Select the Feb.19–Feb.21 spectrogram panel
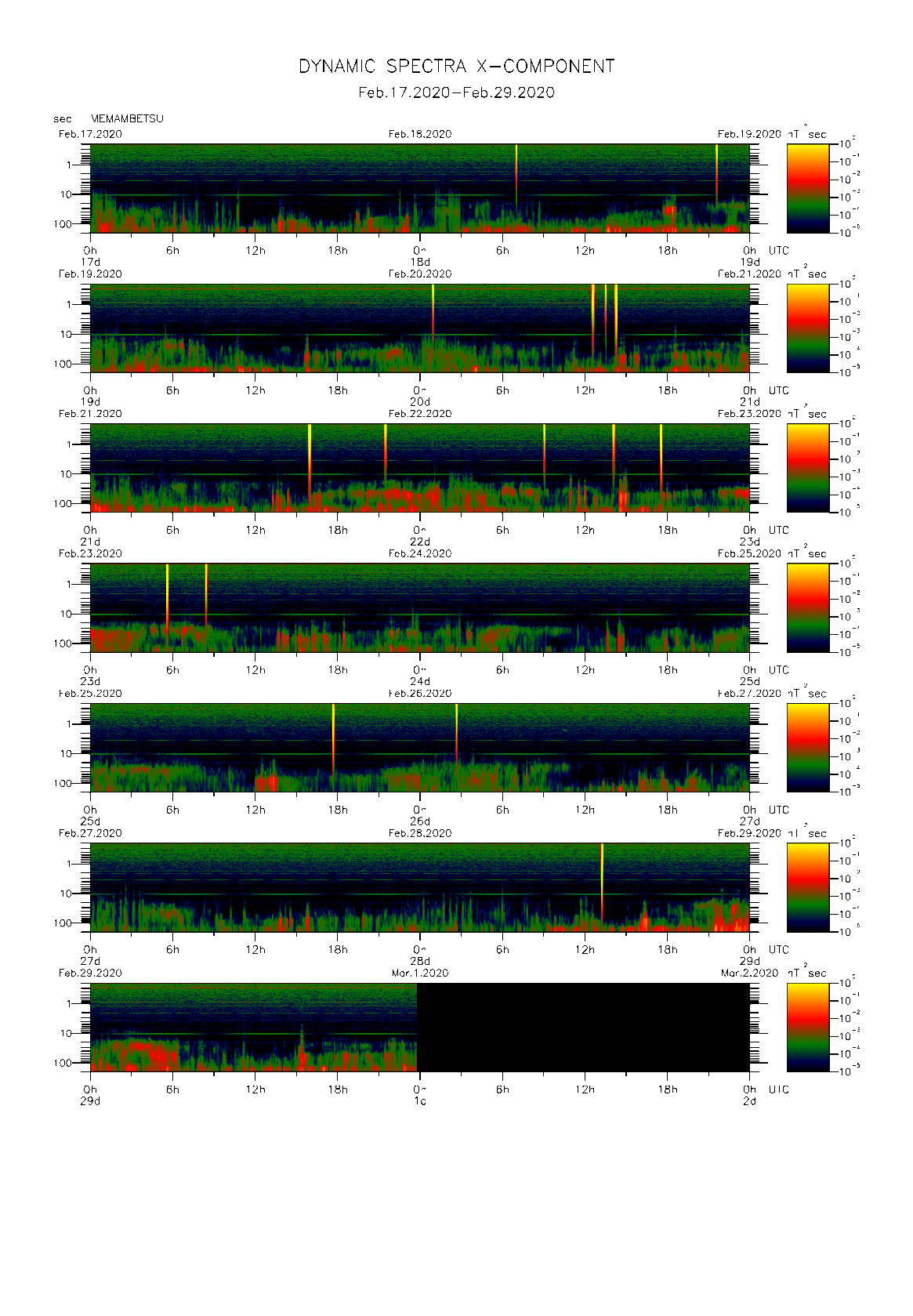This screenshot has height=1316, width=913. (420, 328)
